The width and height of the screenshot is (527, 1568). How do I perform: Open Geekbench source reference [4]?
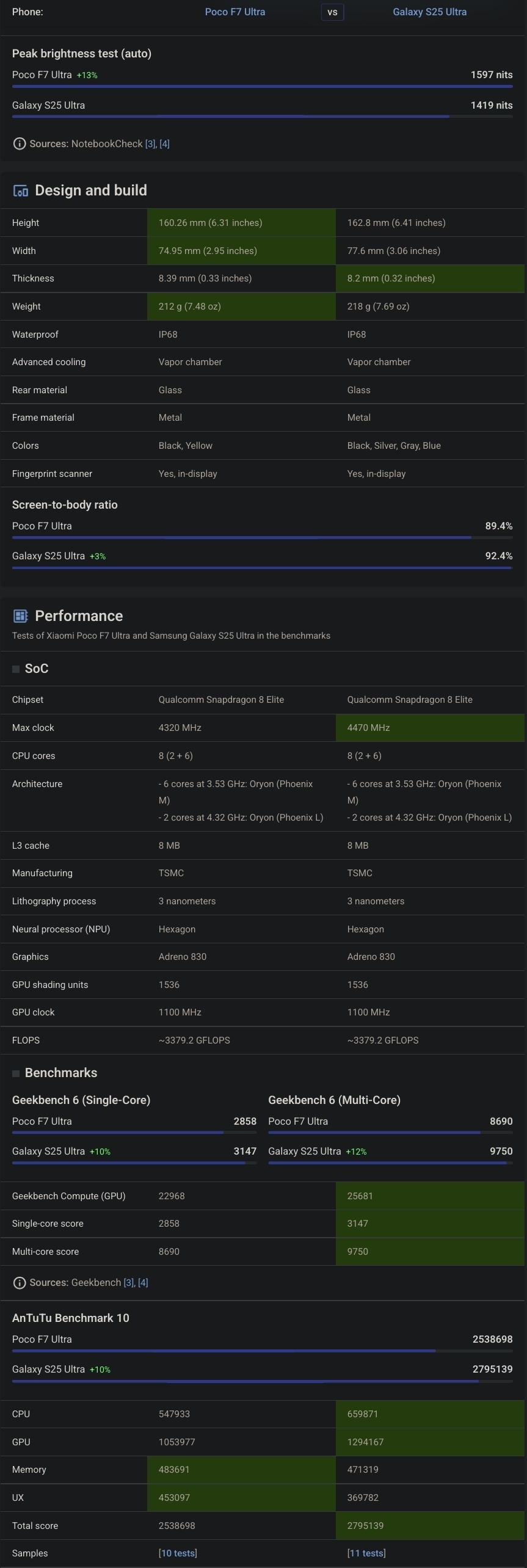pos(143,1283)
